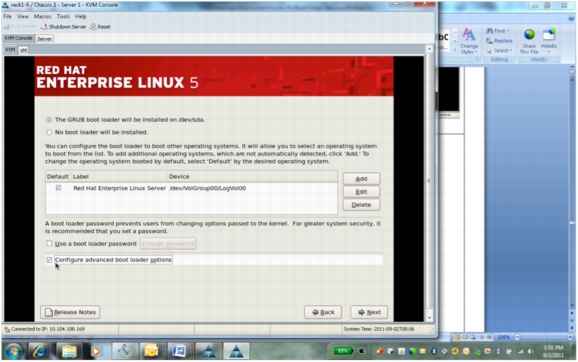Image resolution: width=578 pixels, height=362 pixels.
Task: Select the inner VM tab
Action: point(23,50)
